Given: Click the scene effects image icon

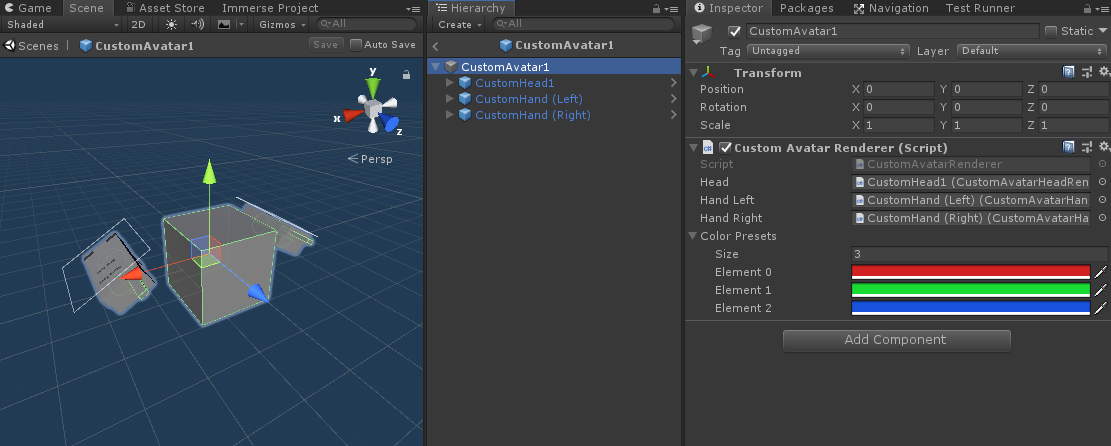Looking at the screenshot, I should pos(225,24).
